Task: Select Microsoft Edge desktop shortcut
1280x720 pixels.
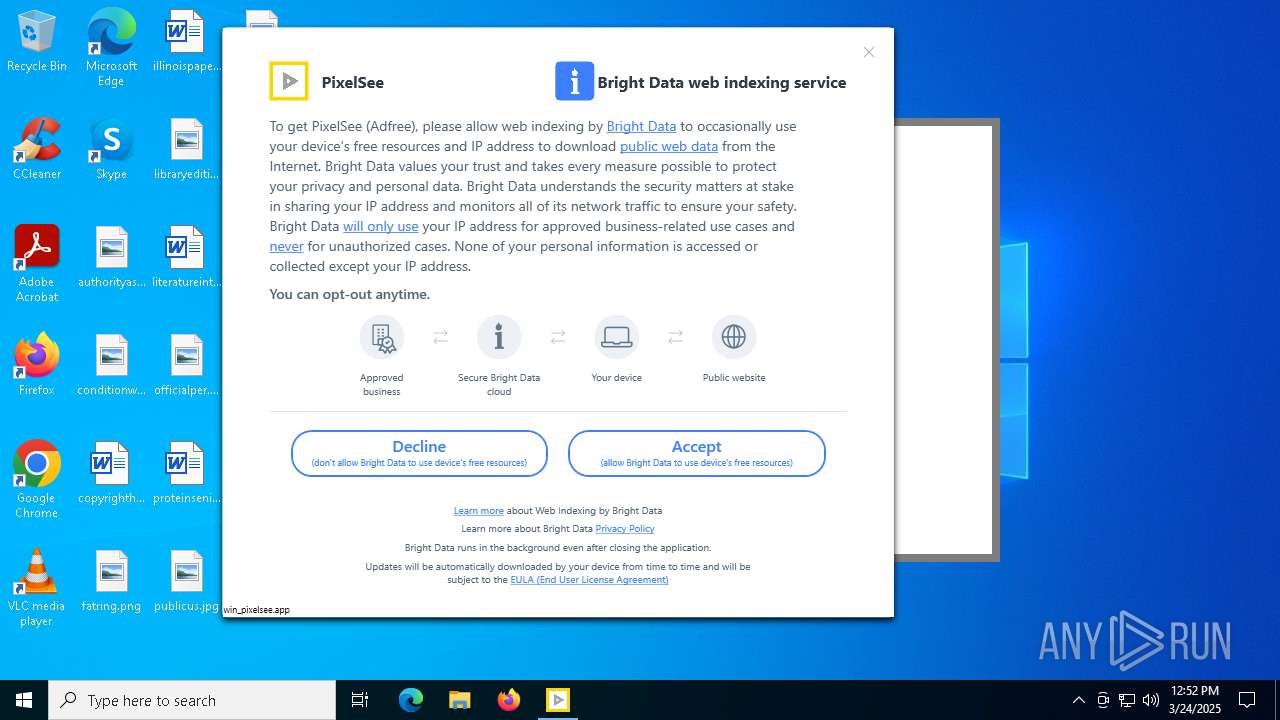Action: (111, 48)
